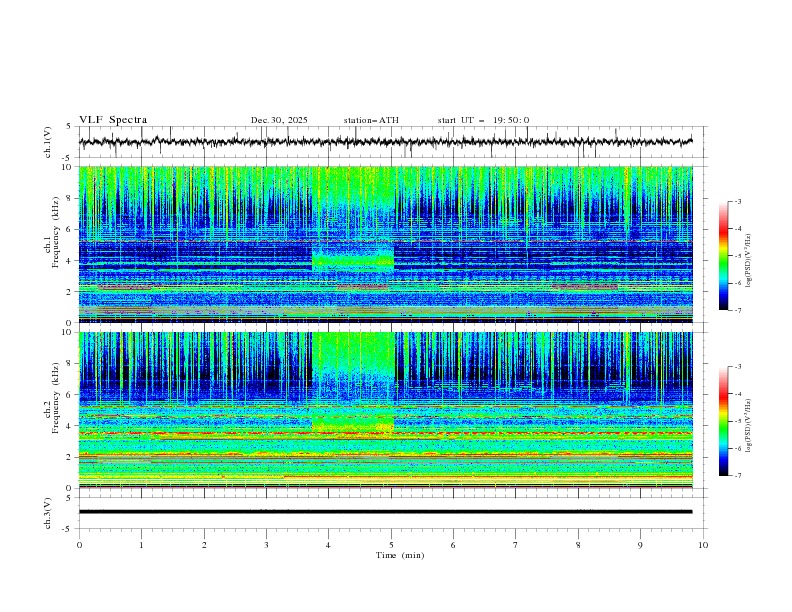The image size is (792, 612).
Task: Click the ch.3(V) waveform axis label
Action: point(48,513)
